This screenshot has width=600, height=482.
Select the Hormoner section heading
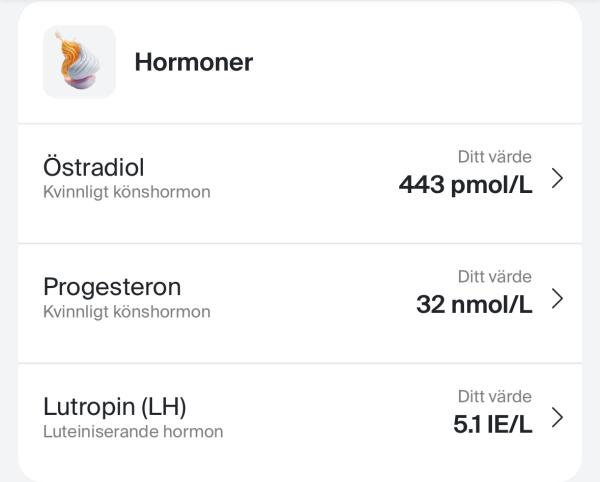[x=193, y=62]
